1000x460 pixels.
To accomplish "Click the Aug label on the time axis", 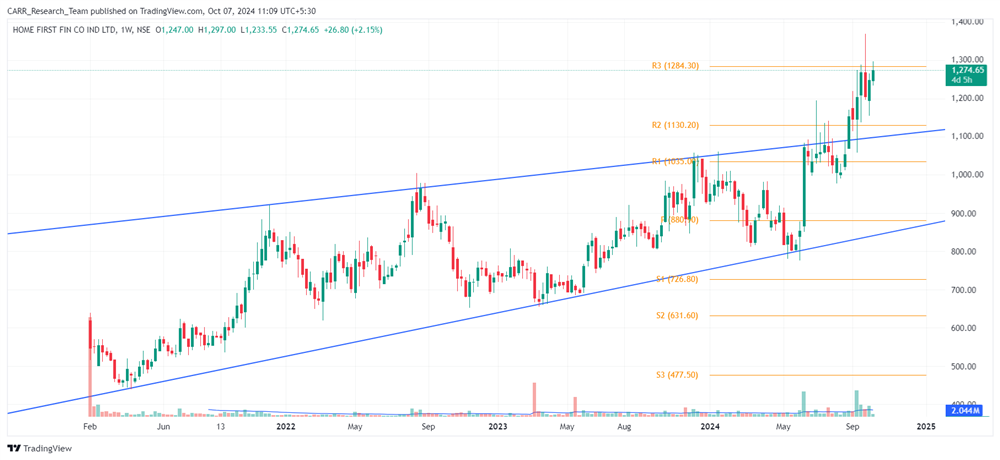I will 625,426.
